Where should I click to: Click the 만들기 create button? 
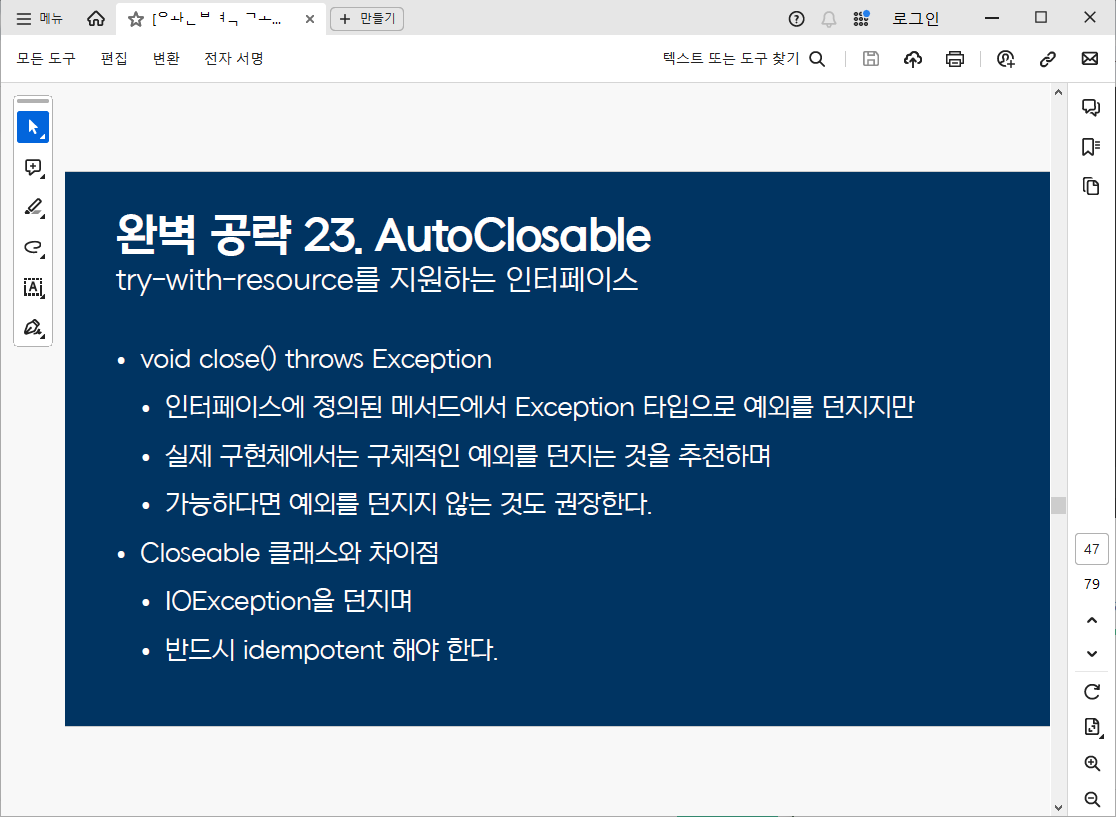(367, 18)
